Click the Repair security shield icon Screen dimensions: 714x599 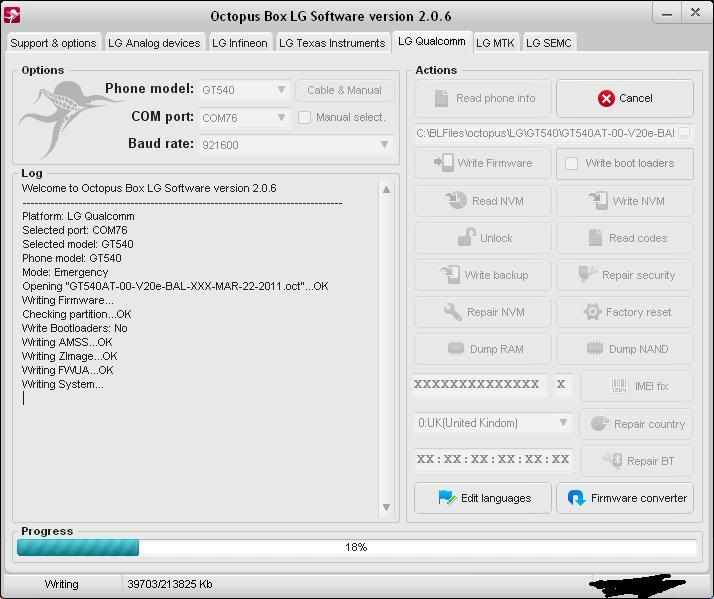pyautogui.click(x=587, y=274)
